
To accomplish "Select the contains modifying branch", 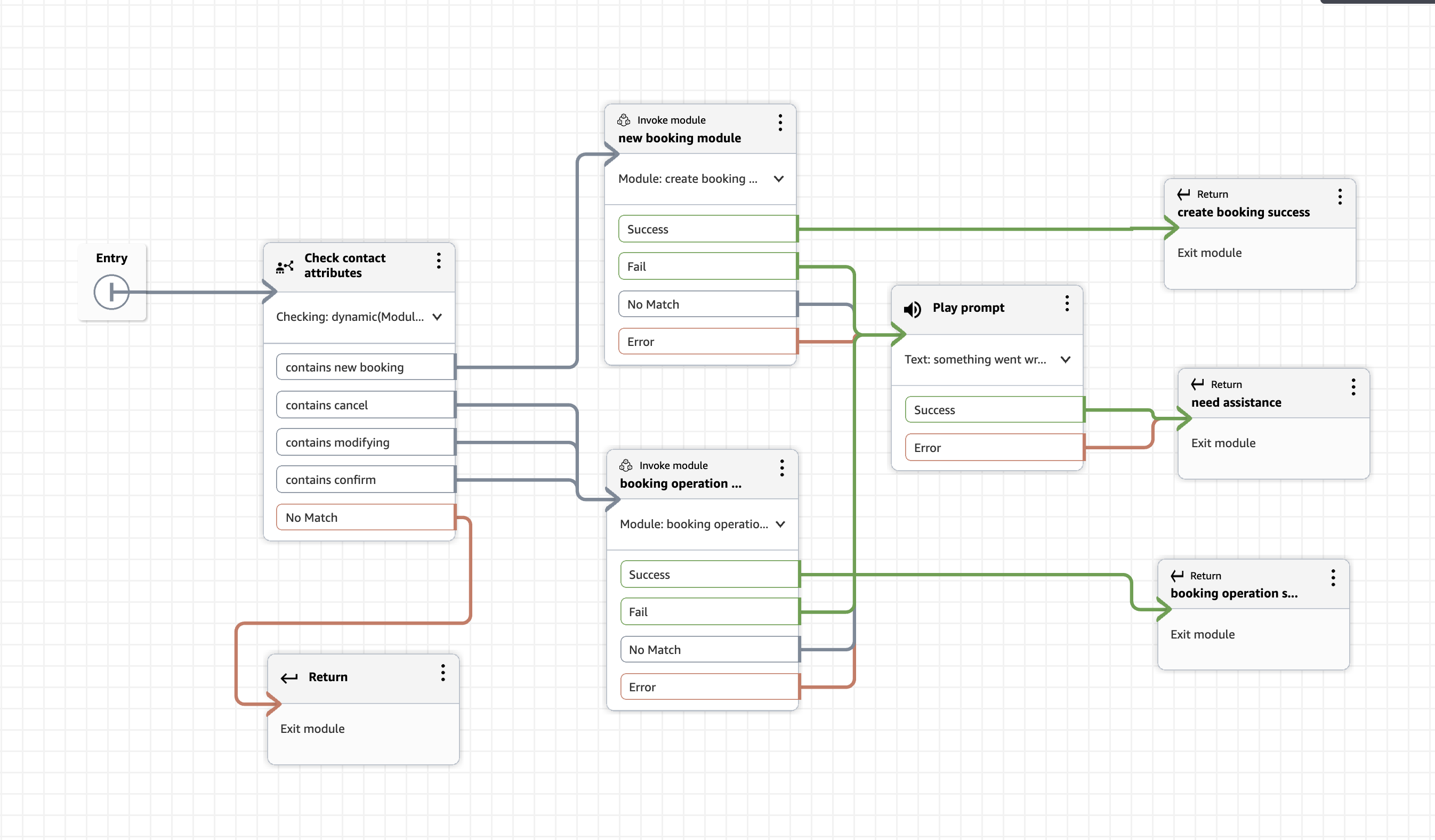I will 366,442.
